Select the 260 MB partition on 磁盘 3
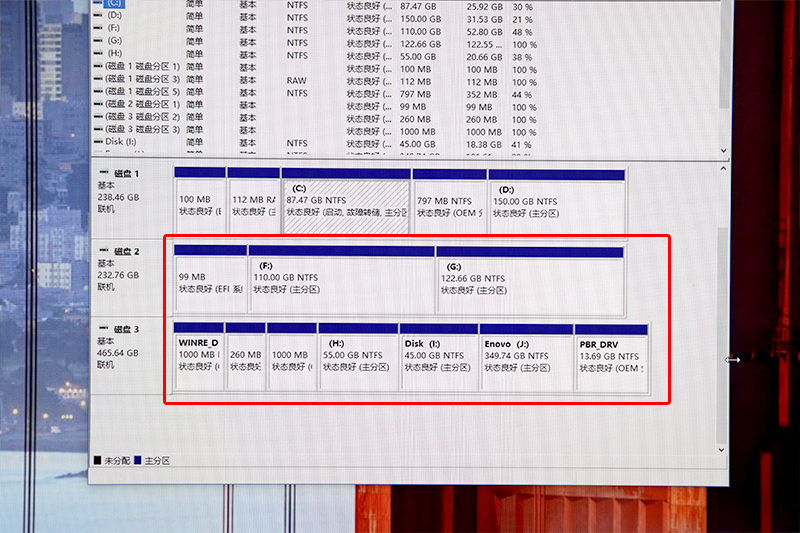800x533 pixels. tap(245, 357)
